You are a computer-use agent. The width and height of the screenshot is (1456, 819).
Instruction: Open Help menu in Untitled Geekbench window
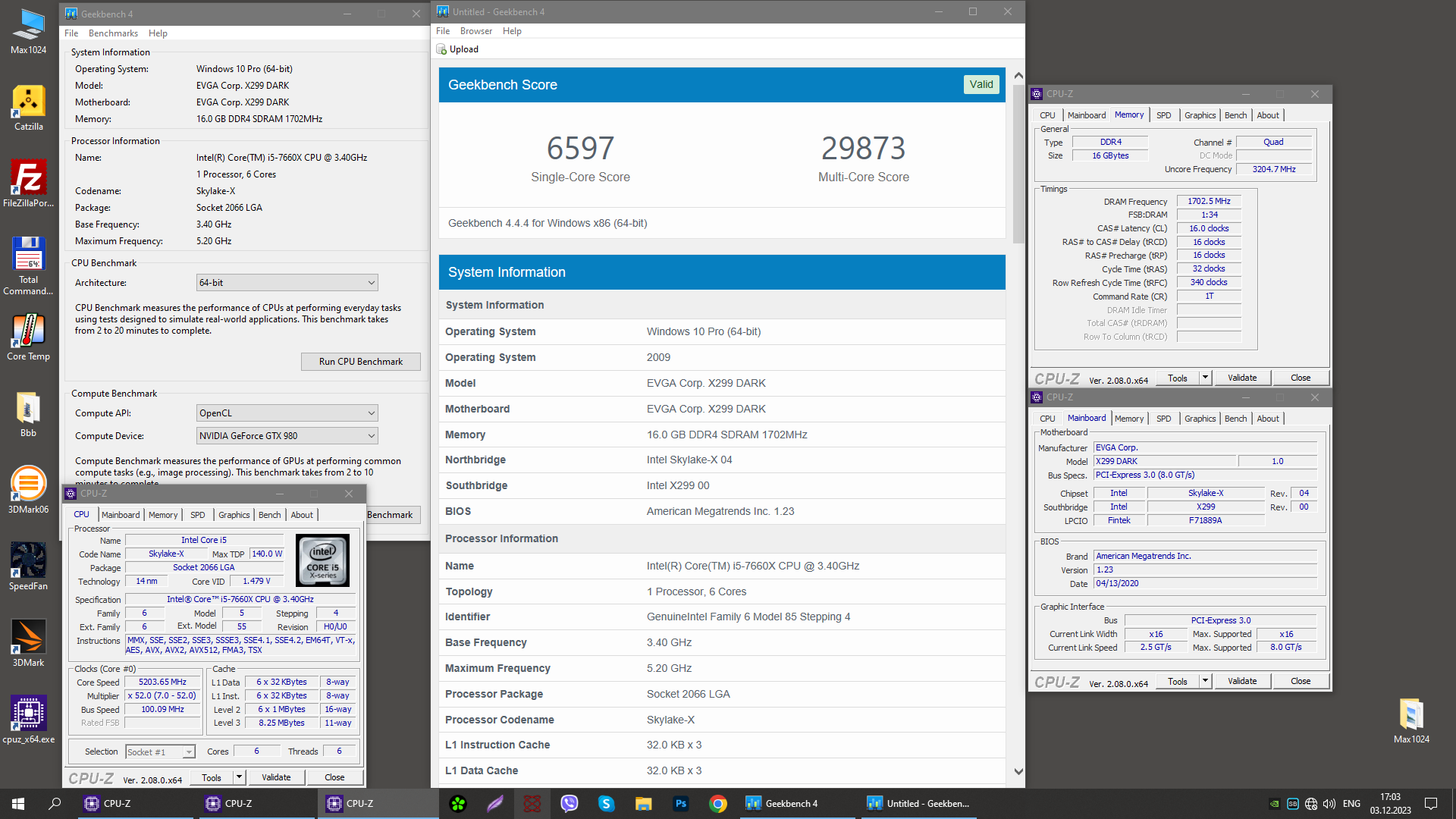pyautogui.click(x=512, y=31)
